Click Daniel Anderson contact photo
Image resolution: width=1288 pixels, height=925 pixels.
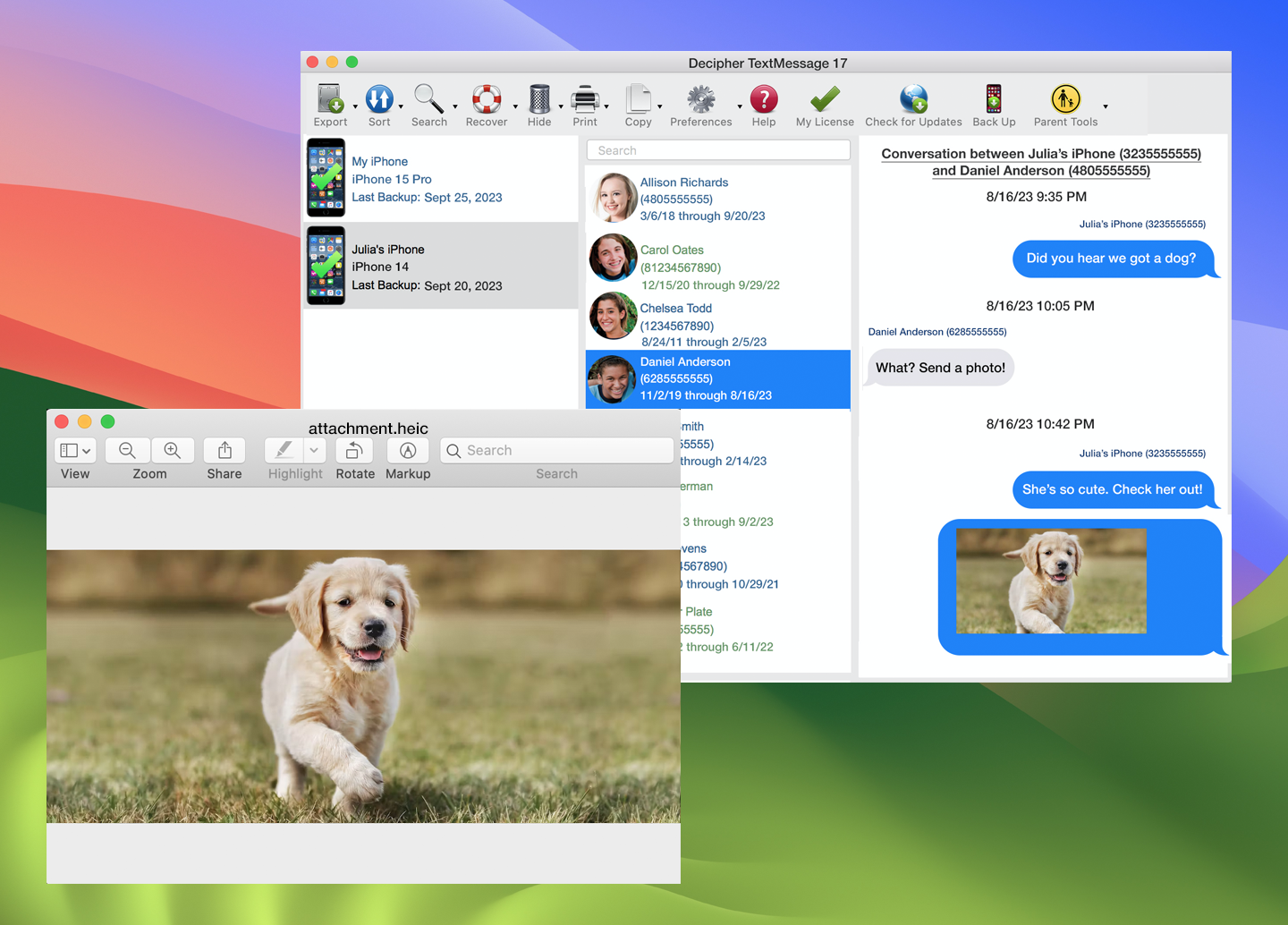pyautogui.click(x=613, y=379)
